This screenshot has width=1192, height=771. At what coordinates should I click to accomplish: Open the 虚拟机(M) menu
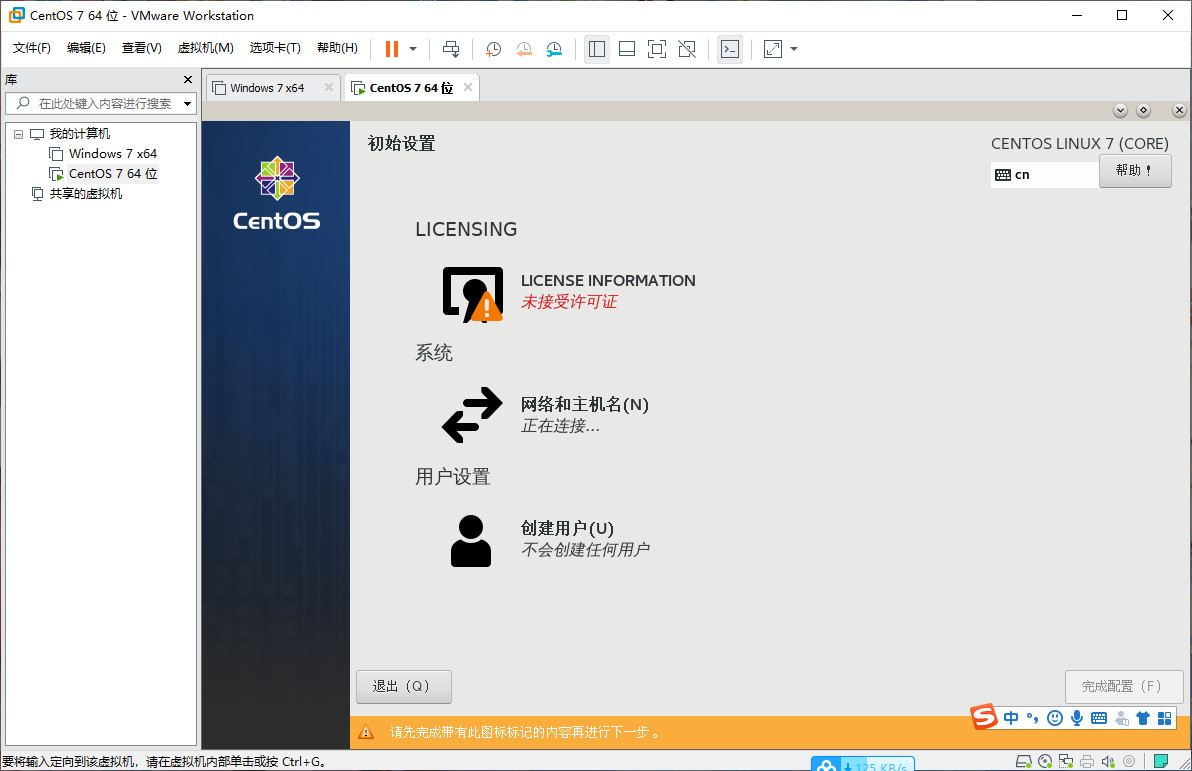[x=205, y=47]
